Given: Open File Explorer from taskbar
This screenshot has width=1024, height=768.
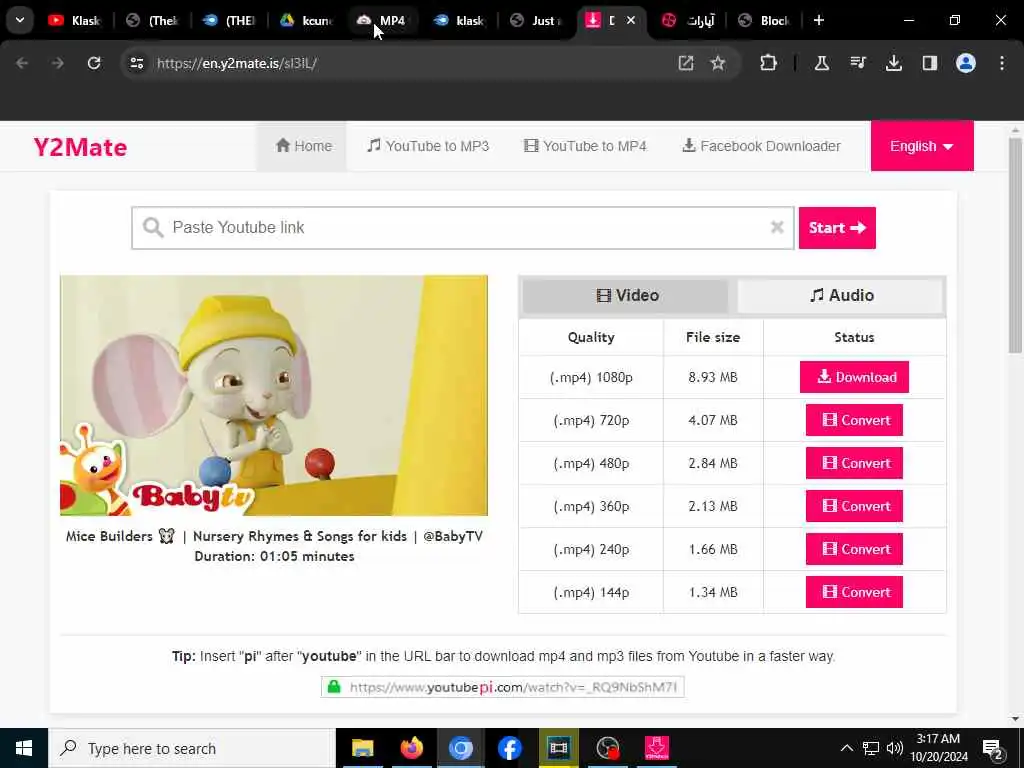Looking at the screenshot, I should [362, 748].
